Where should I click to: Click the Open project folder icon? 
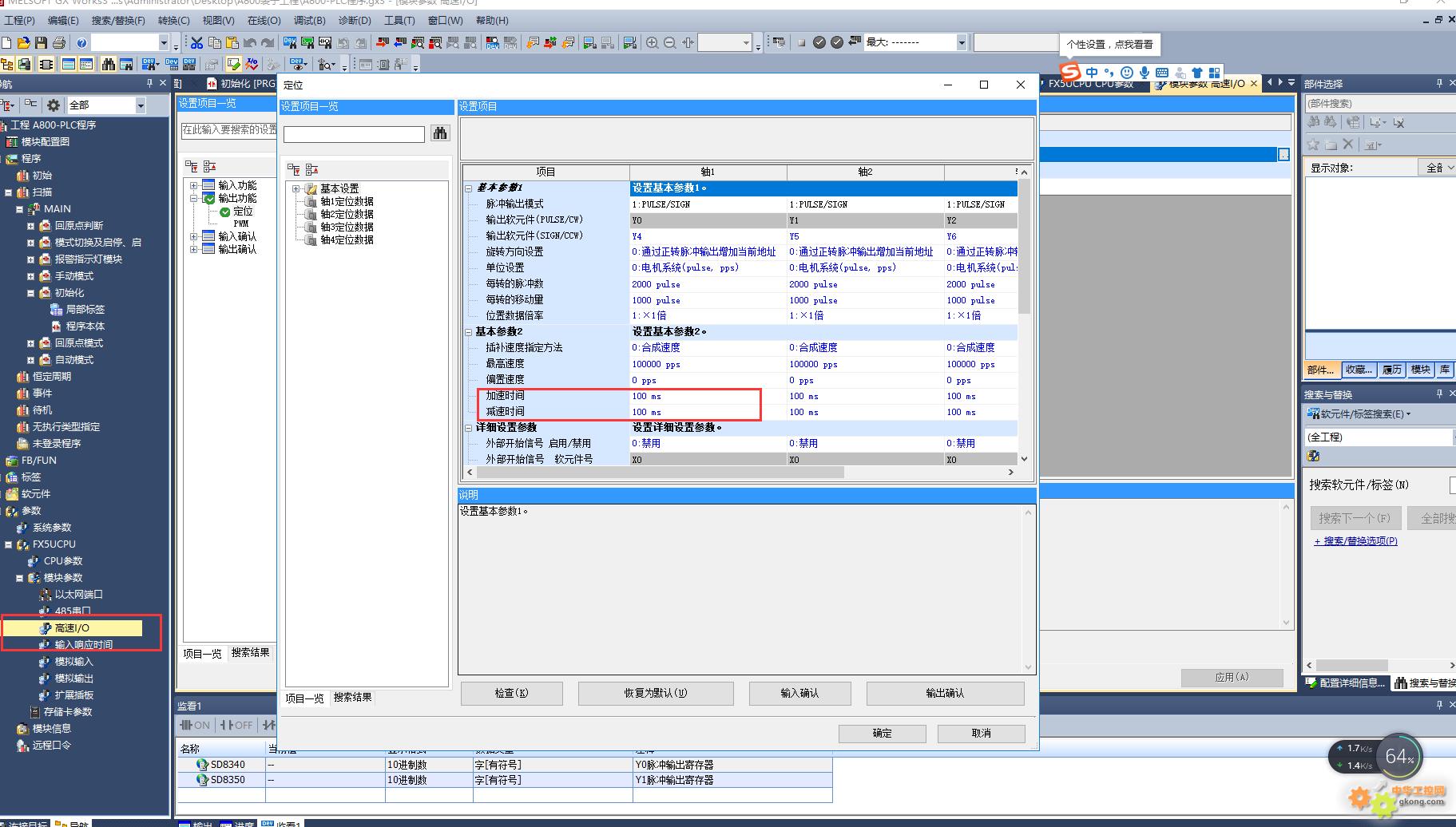tap(23, 42)
